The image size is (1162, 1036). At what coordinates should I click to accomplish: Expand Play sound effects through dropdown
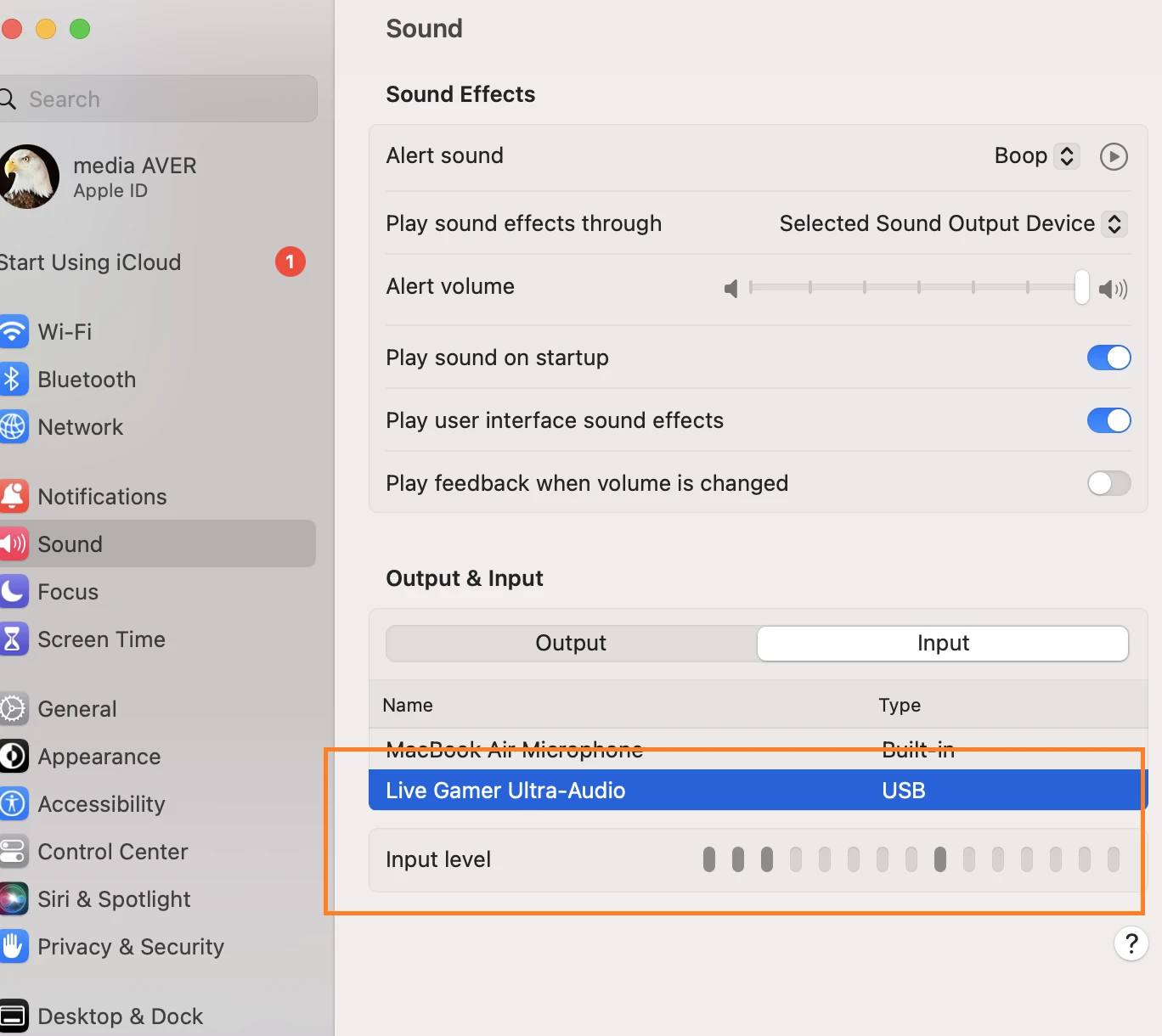pos(952,223)
